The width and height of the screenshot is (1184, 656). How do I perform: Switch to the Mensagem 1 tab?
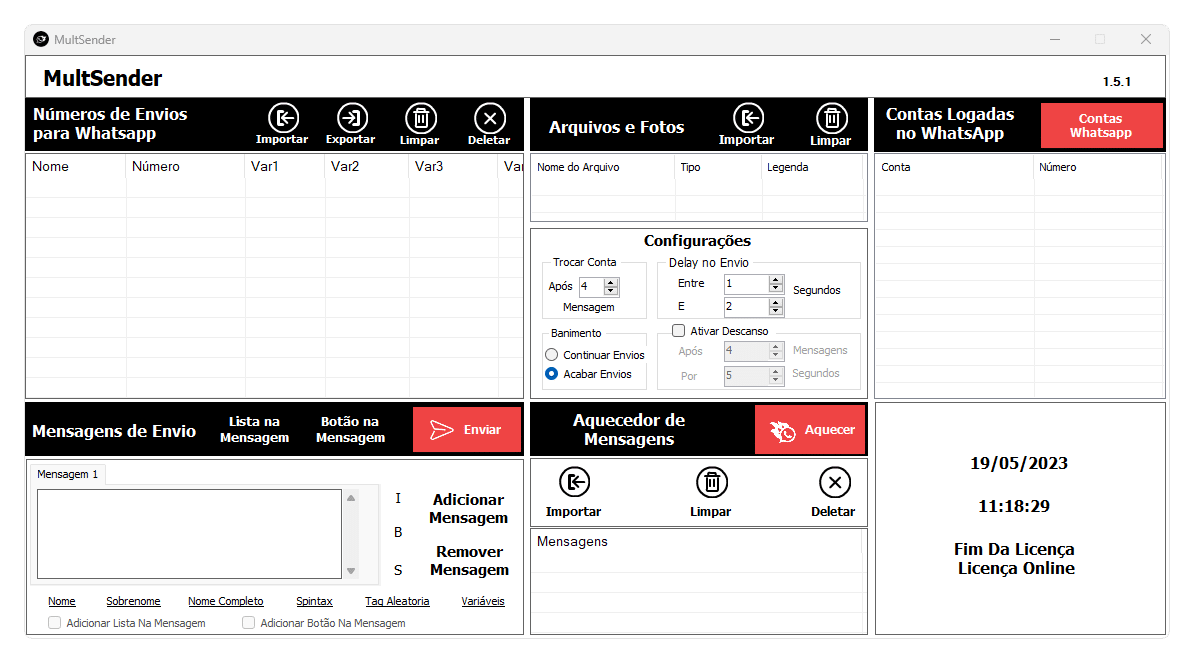pyautogui.click(x=67, y=474)
